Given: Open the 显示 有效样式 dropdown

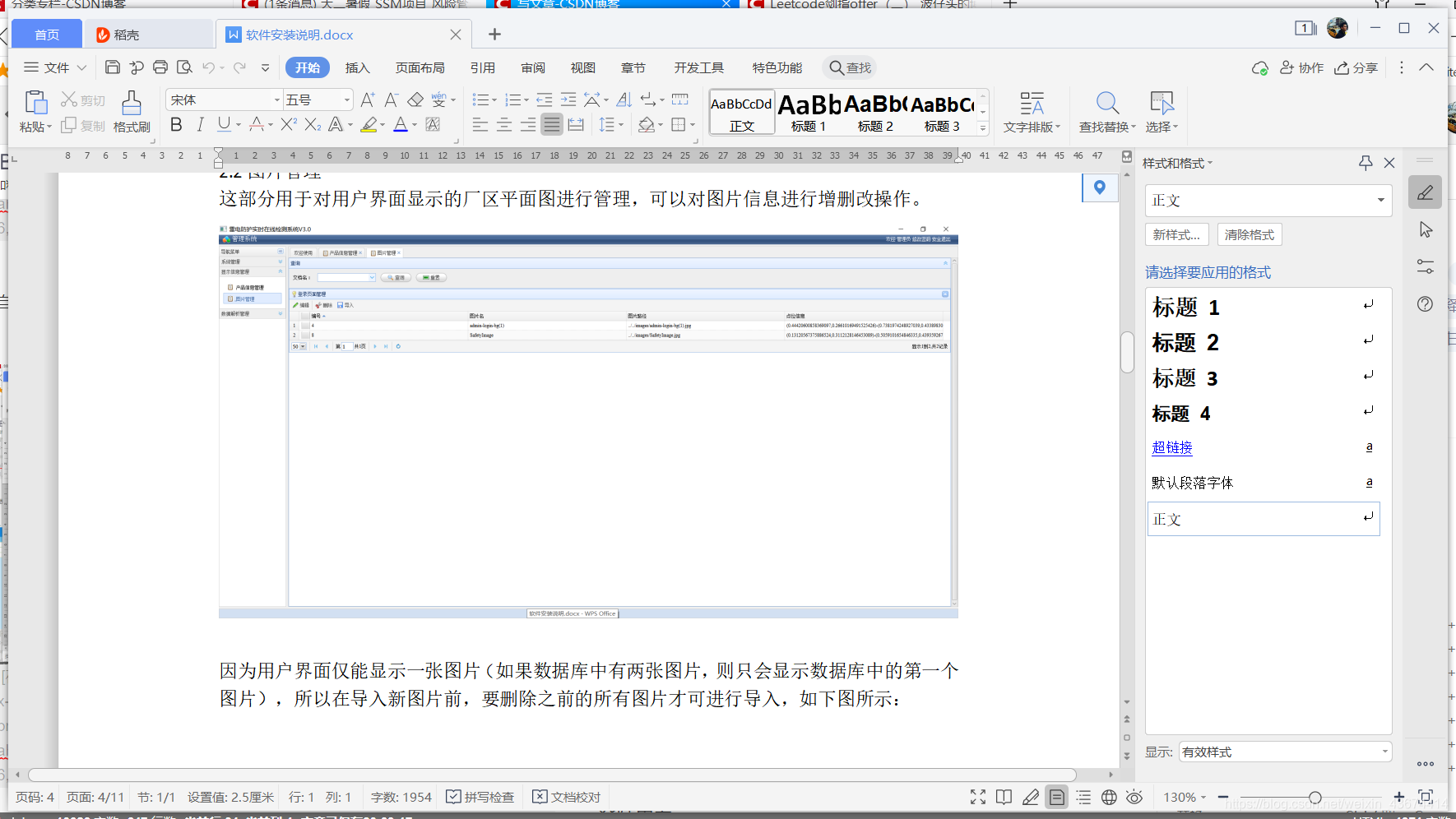Looking at the screenshot, I should point(1385,752).
